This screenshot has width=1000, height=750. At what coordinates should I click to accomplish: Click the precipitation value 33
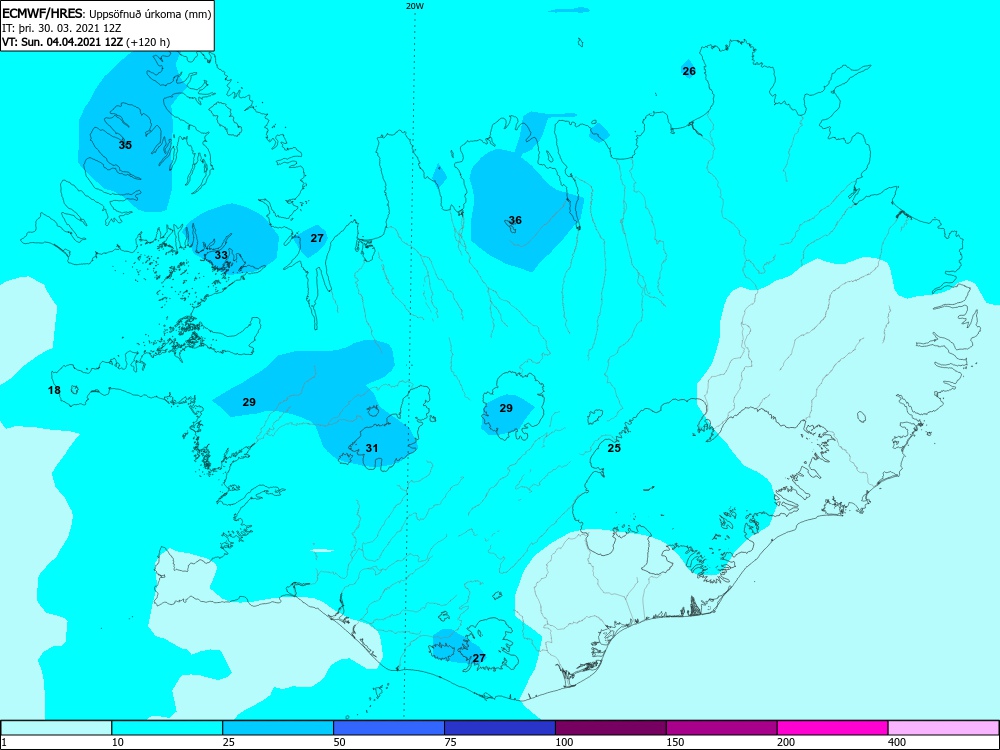pyautogui.click(x=221, y=254)
